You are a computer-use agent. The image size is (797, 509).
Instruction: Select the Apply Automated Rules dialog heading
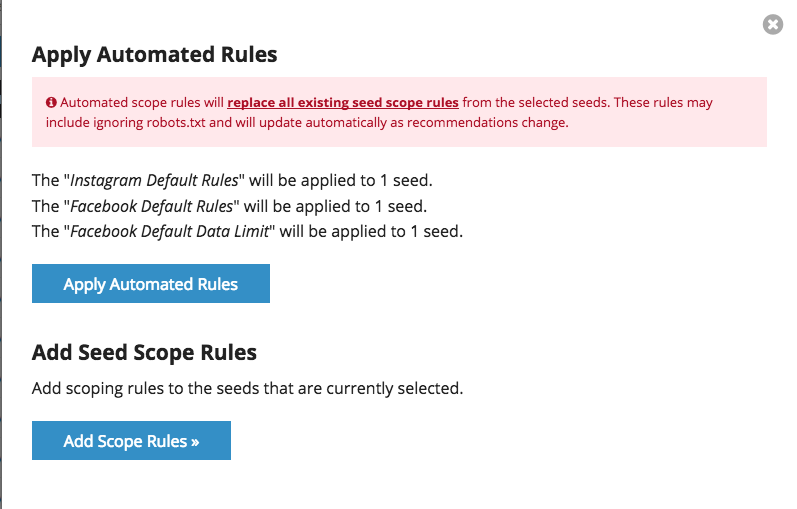(x=155, y=55)
